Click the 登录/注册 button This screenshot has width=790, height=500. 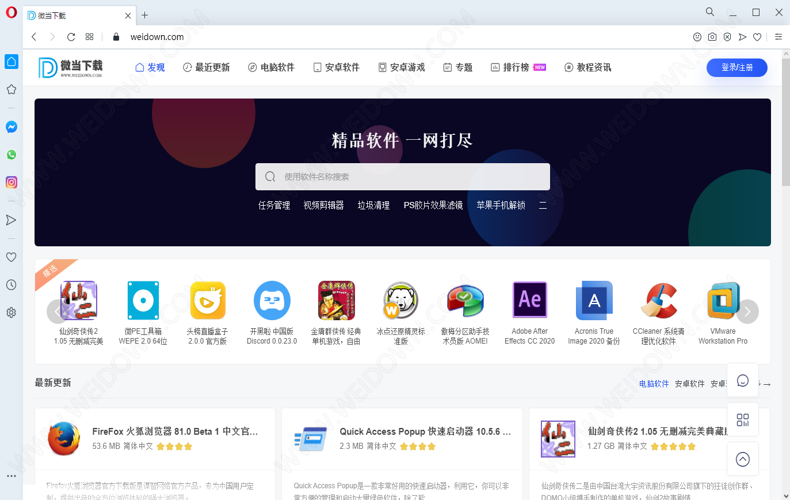tap(737, 68)
